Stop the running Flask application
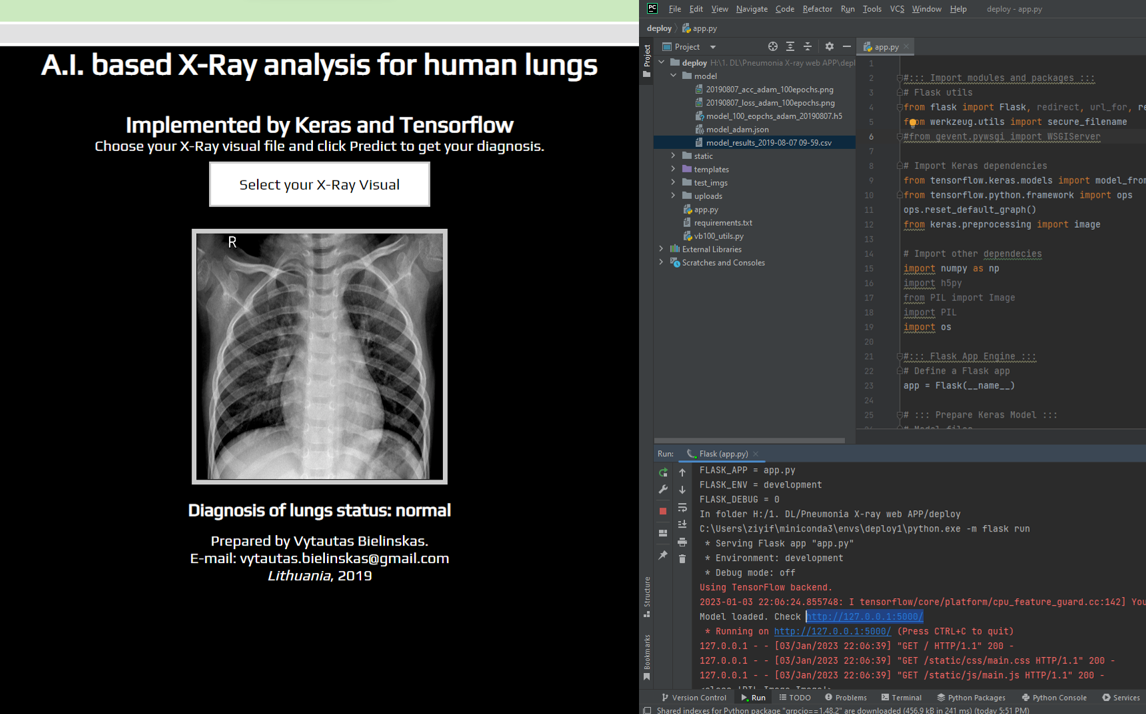1146x714 pixels. click(x=662, y=510)
